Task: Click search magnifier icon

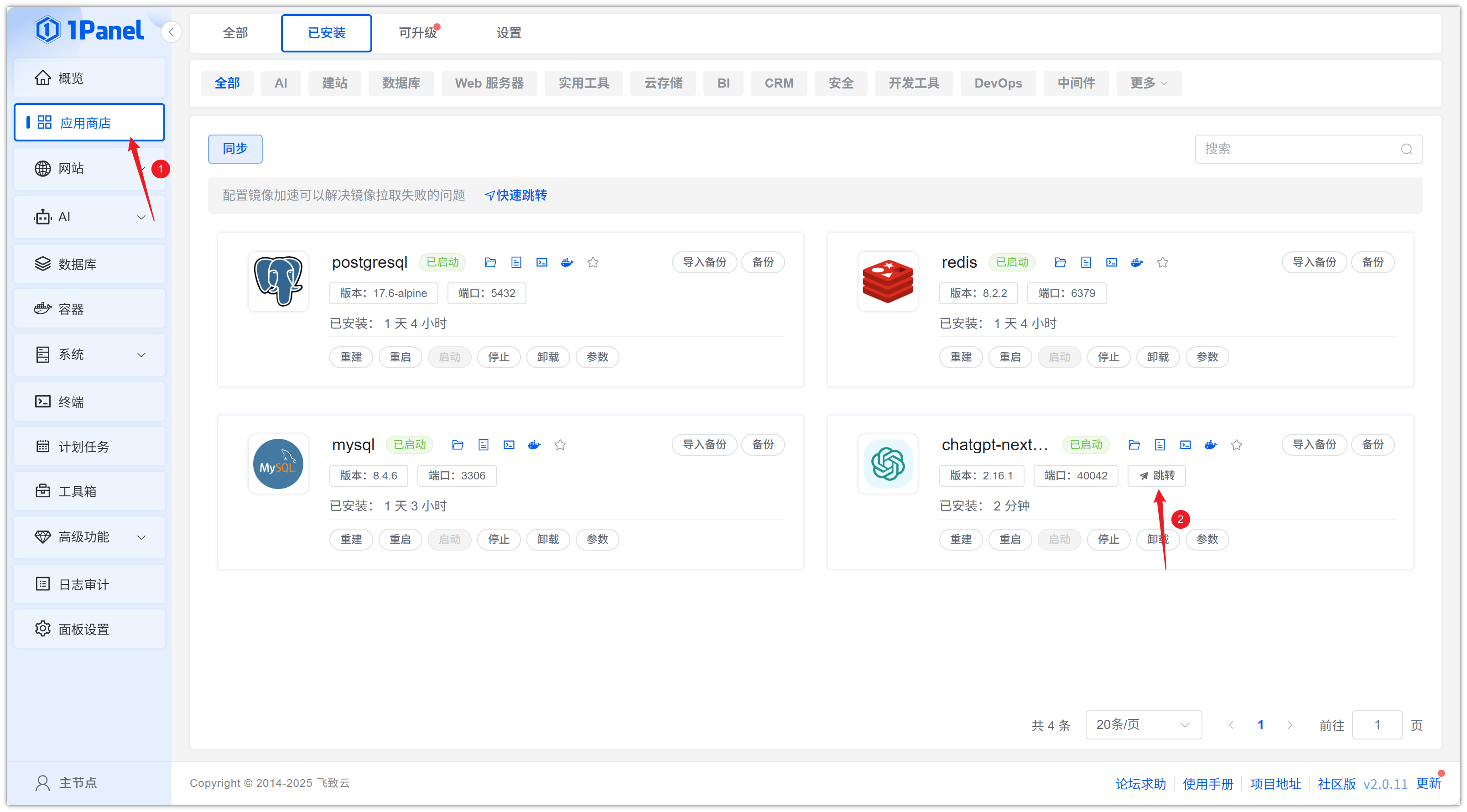Action: tap(1406, 149)
